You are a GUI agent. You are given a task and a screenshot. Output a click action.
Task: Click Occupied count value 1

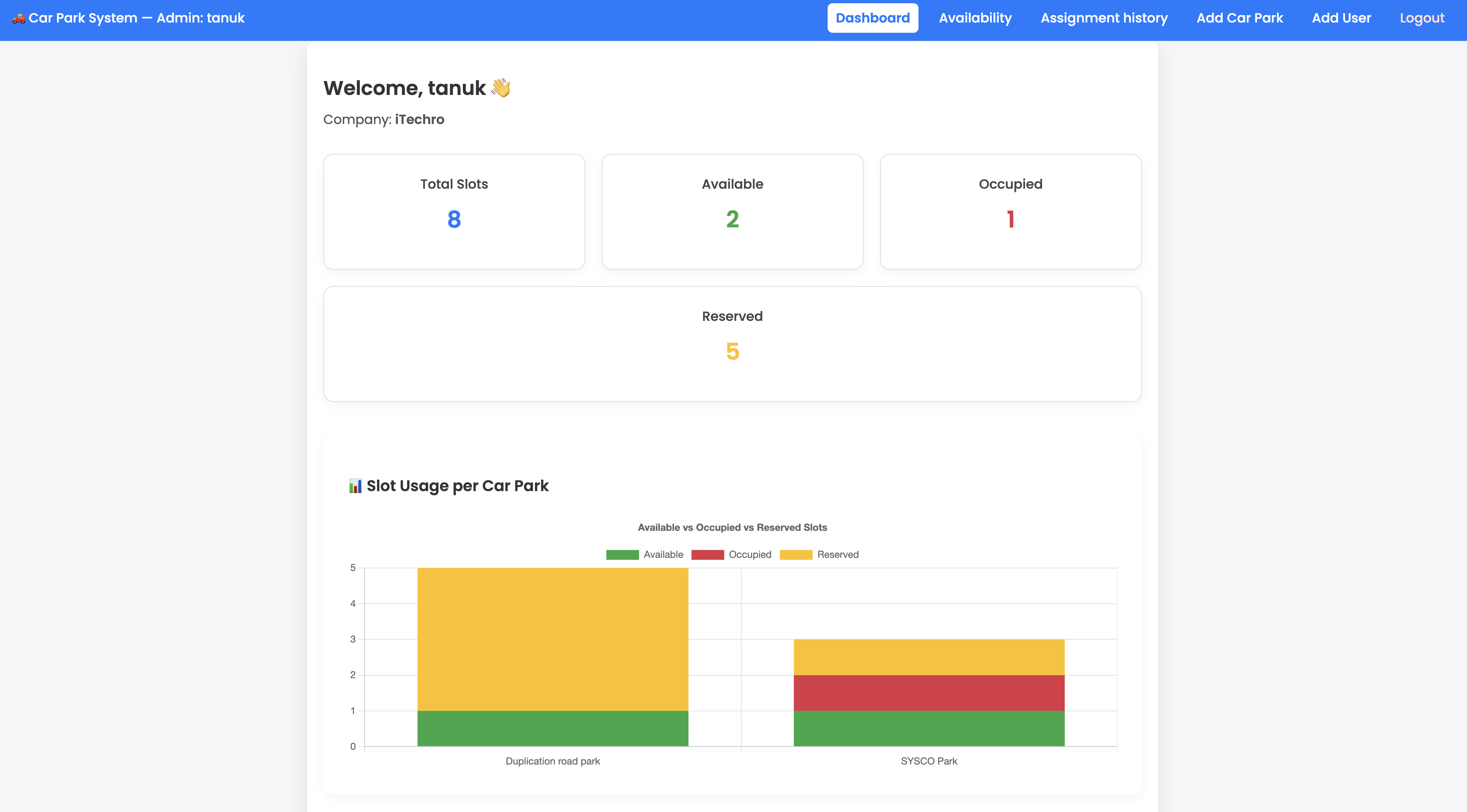(x=1010, y=219)
